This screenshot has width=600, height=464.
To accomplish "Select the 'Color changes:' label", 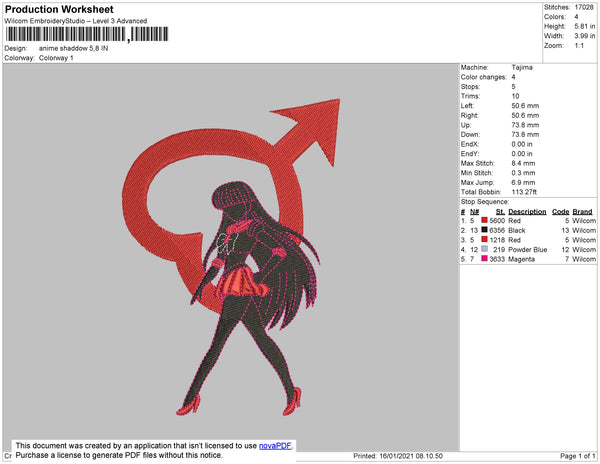I will pyautogui.click(x=484, y=77).
